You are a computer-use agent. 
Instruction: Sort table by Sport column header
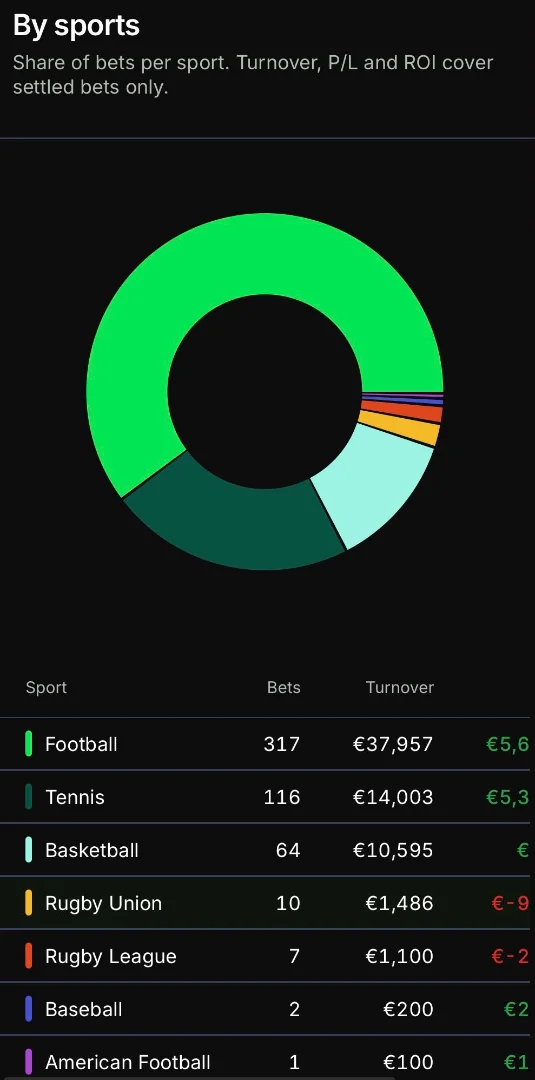coord(46,687)
